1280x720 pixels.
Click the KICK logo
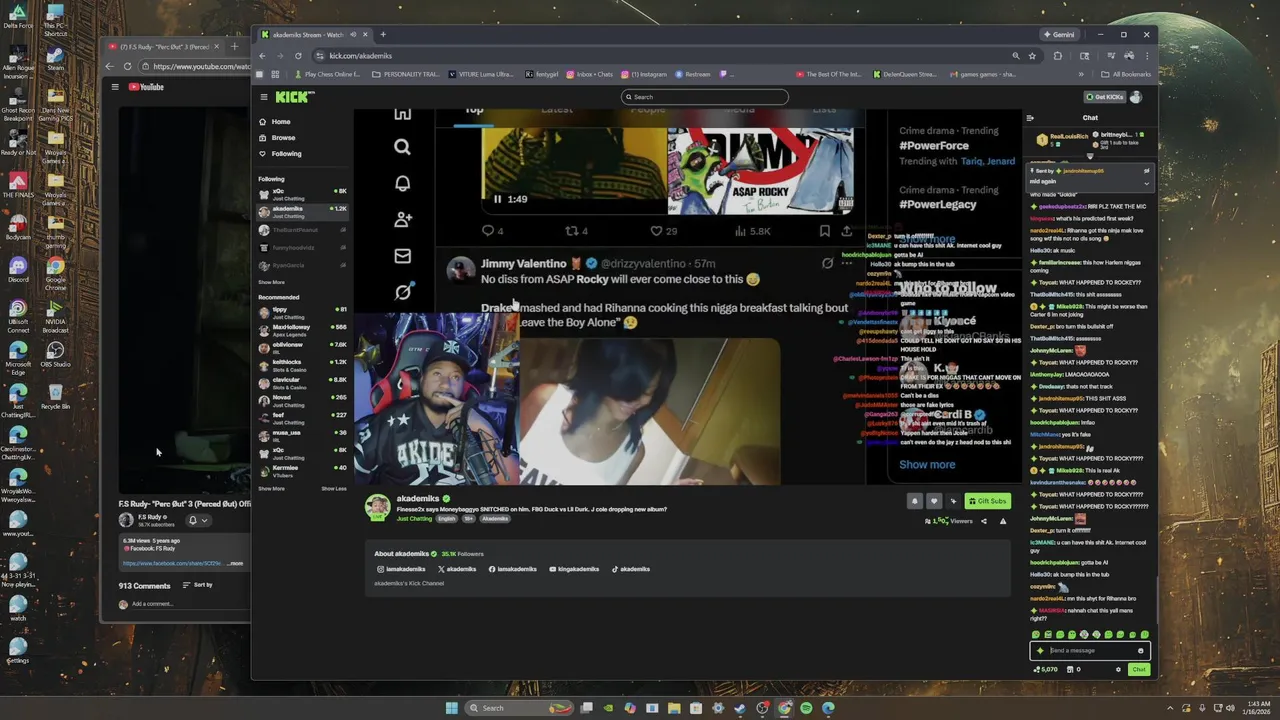click(x=295, y=97)
